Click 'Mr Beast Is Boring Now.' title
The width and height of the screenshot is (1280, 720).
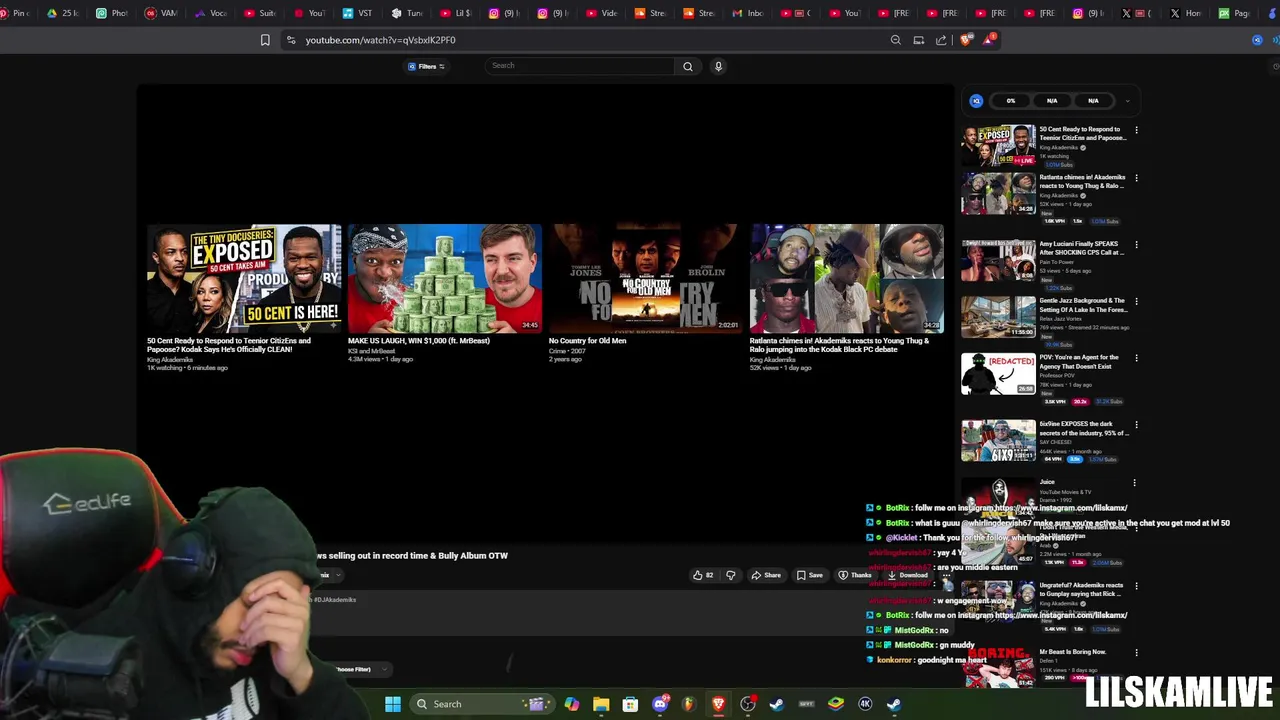click(x=1072, y=652)
